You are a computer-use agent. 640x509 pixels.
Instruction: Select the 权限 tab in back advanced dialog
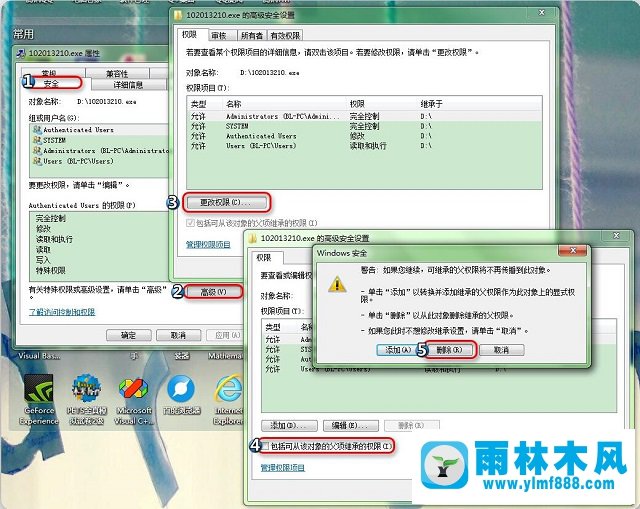[x=190, y=34]
